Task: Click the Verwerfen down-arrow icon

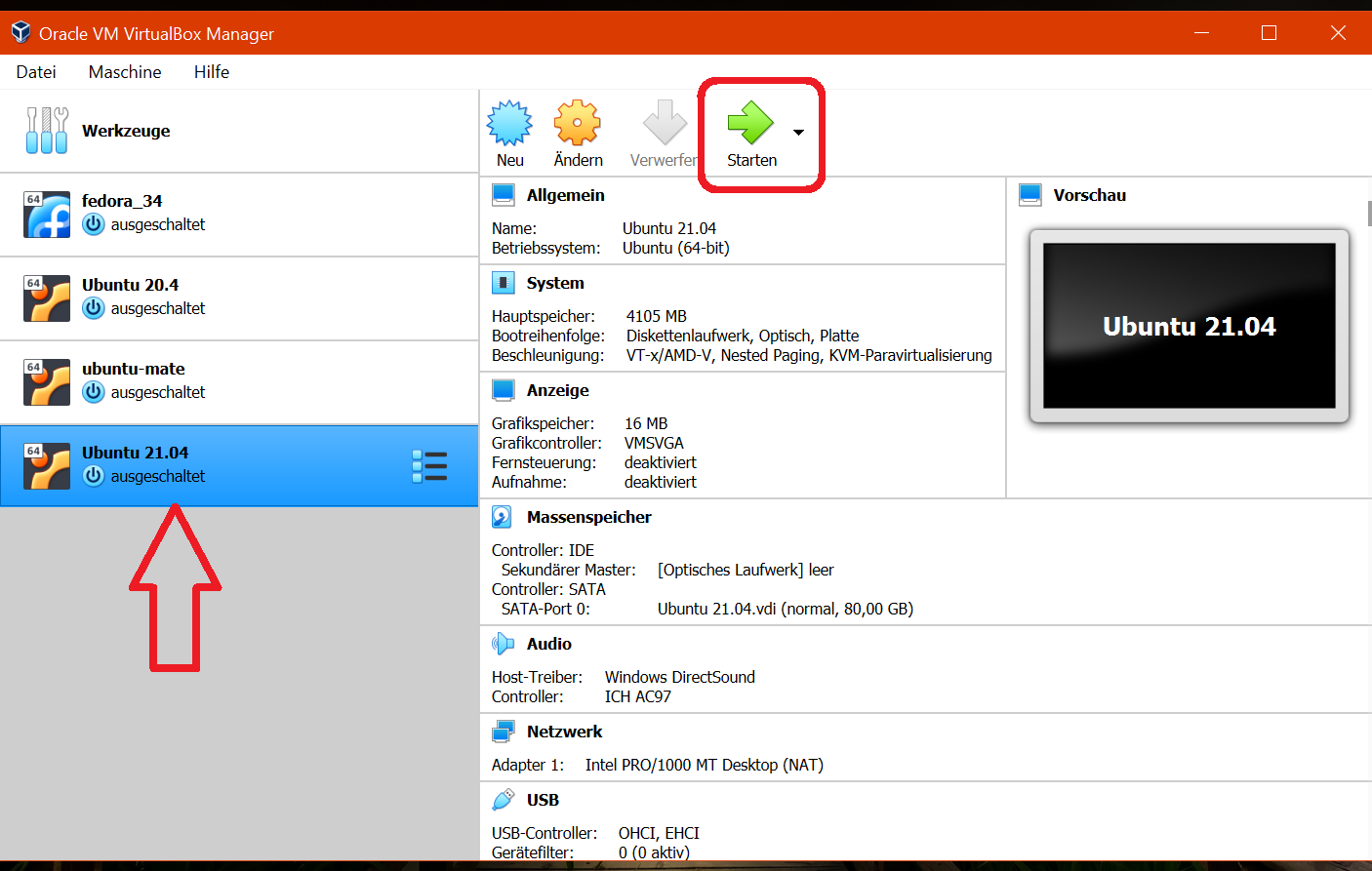Action: click(665, 124)
